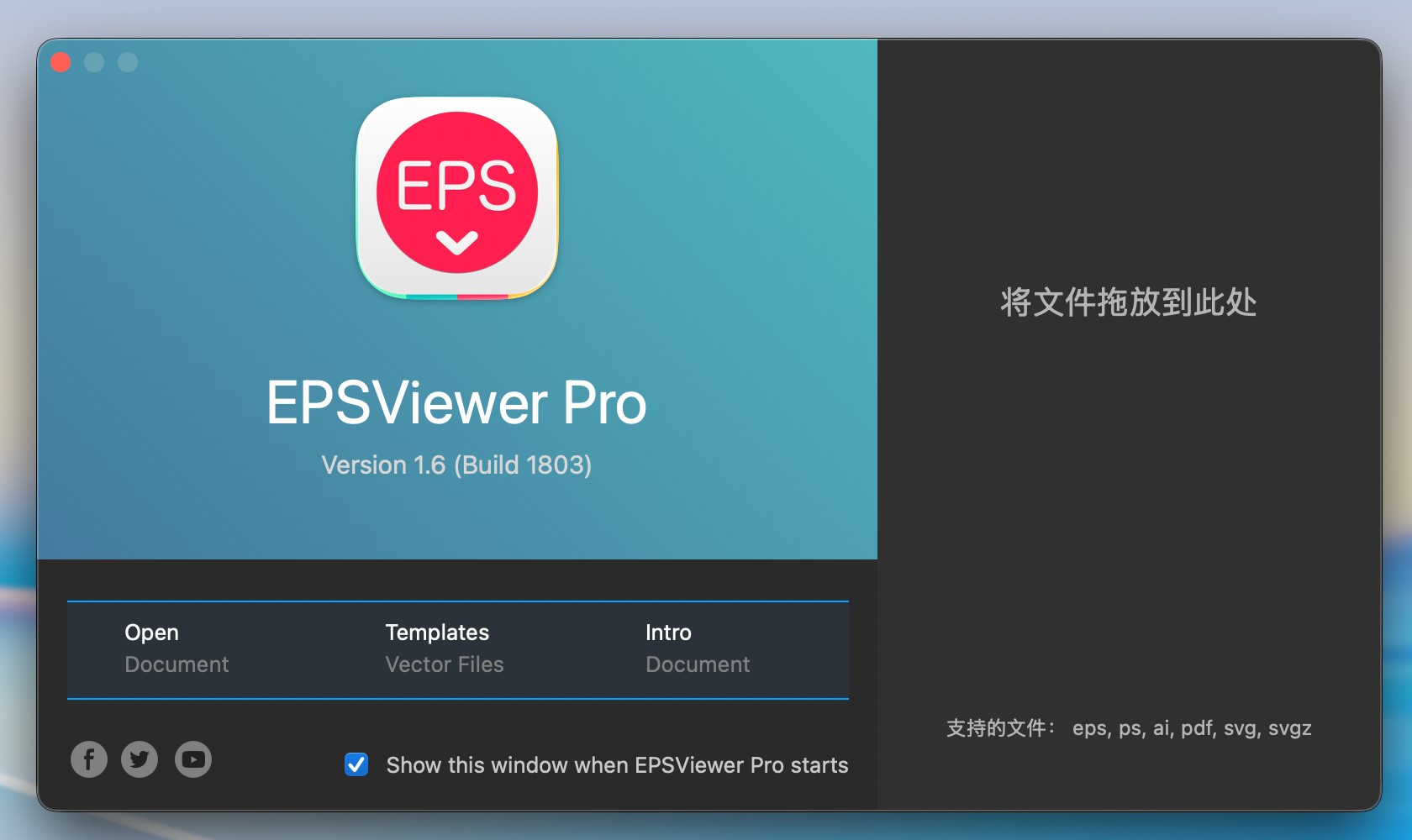This screenshot has width=1412, height=840.
Task: Open the Intro Document
Action: click(x=698, y=648)
